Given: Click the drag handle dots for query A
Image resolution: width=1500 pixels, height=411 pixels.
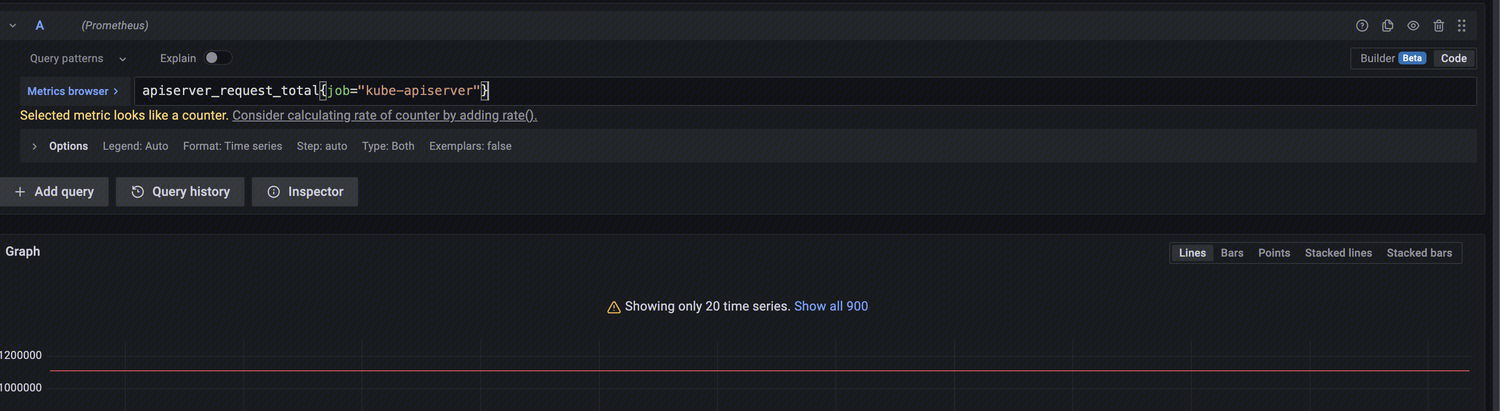Looking at the screenshot, I should 1462,26.
